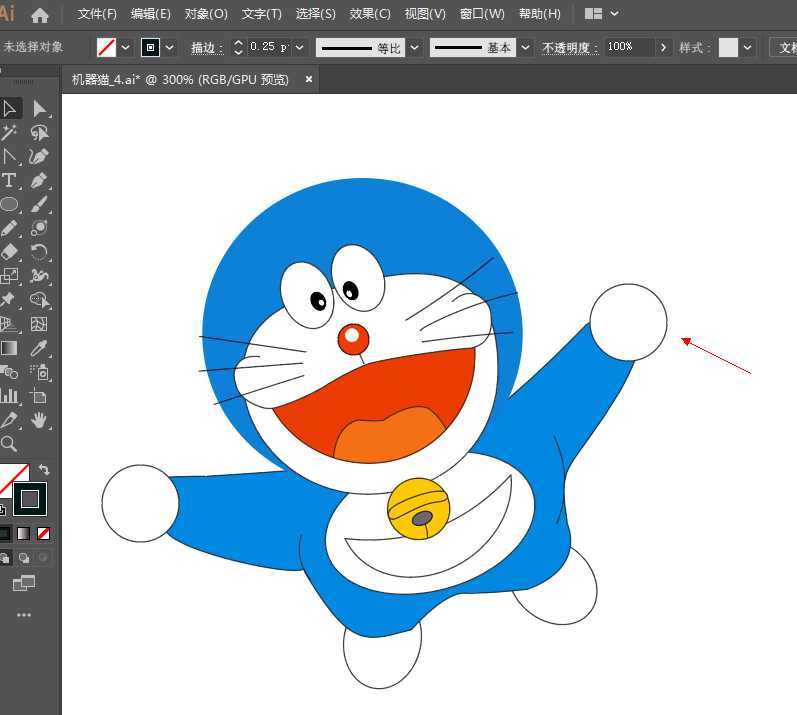Set color mode to None
This screenshot has height=715, width=797.
coord(43,534)
